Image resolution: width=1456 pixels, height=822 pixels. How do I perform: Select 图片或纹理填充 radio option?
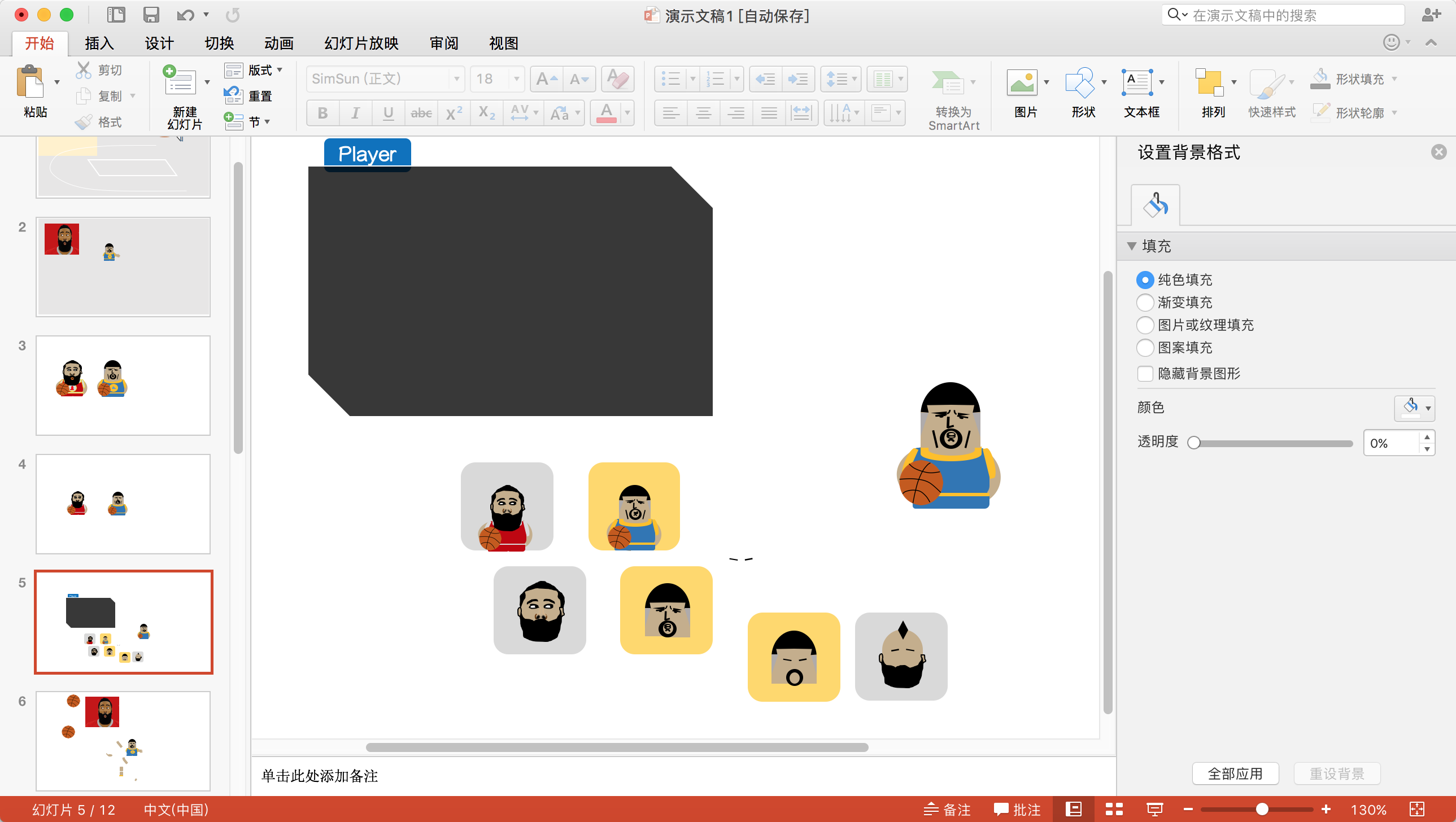point(1145,325)
